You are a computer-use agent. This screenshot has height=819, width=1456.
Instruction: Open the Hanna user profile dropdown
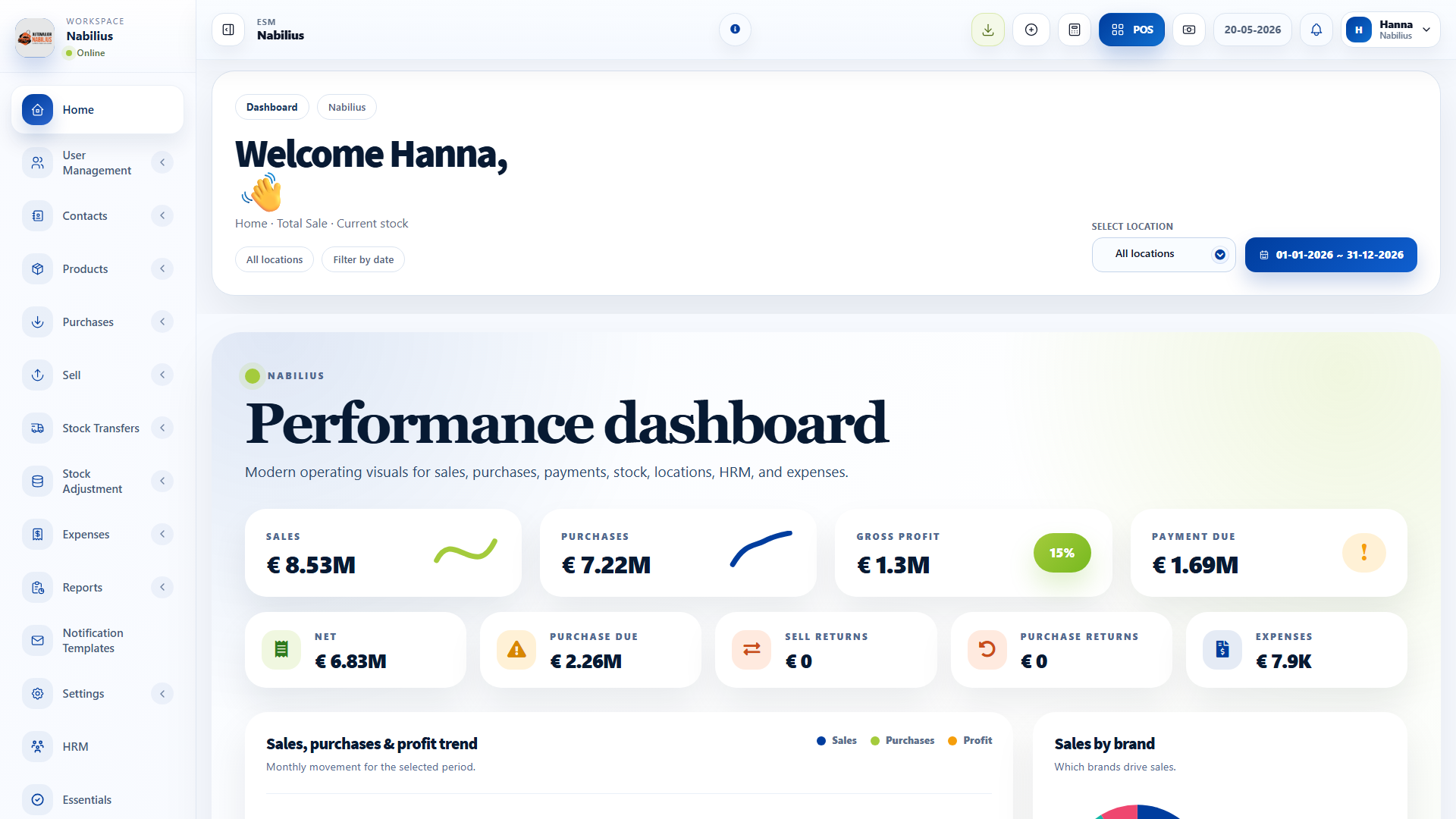1391,30
